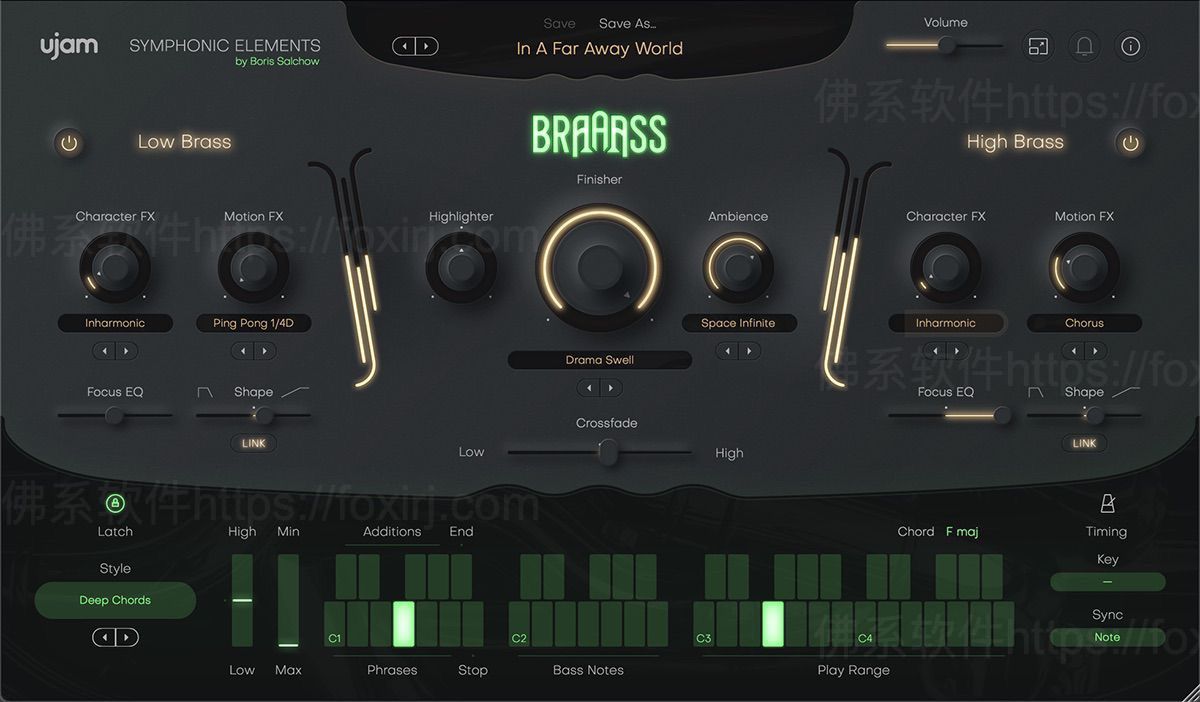This screenshot has width=1200, height=702.
Task: Open the Sync selector showing Note
Action: 1107,637
